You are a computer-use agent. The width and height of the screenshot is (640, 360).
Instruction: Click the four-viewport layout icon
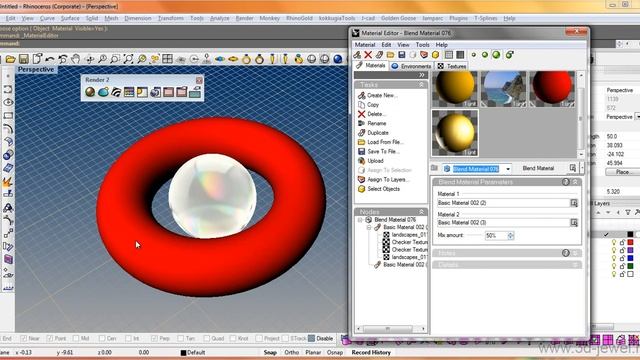tap(167, 59)
